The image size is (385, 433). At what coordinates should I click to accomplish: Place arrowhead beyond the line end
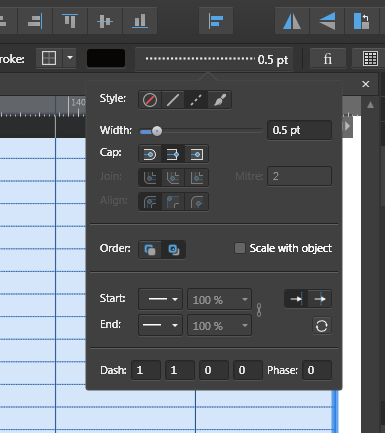[x=320, y=299]
